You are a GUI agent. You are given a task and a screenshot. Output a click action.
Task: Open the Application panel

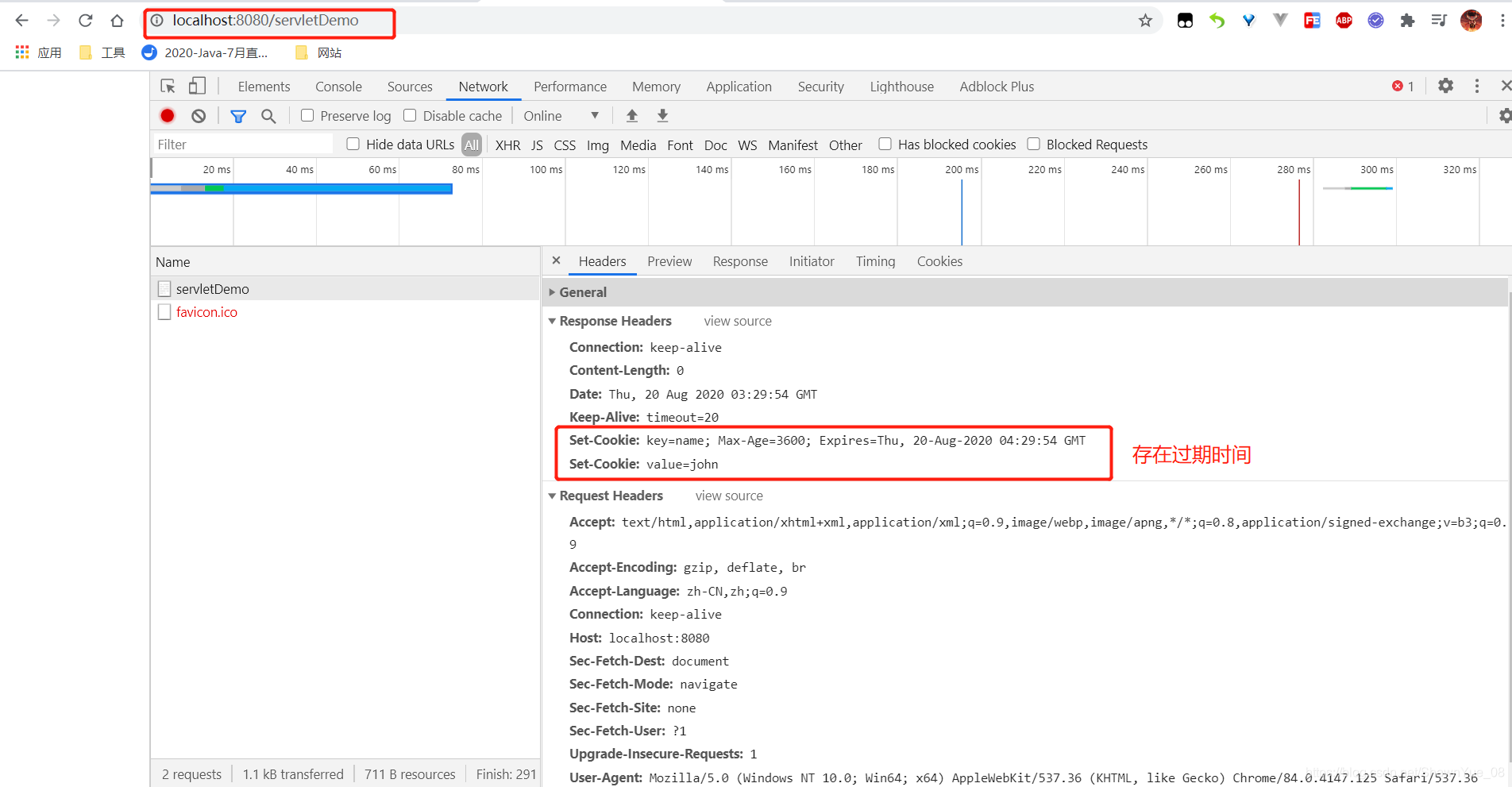(x=739, y=87)
